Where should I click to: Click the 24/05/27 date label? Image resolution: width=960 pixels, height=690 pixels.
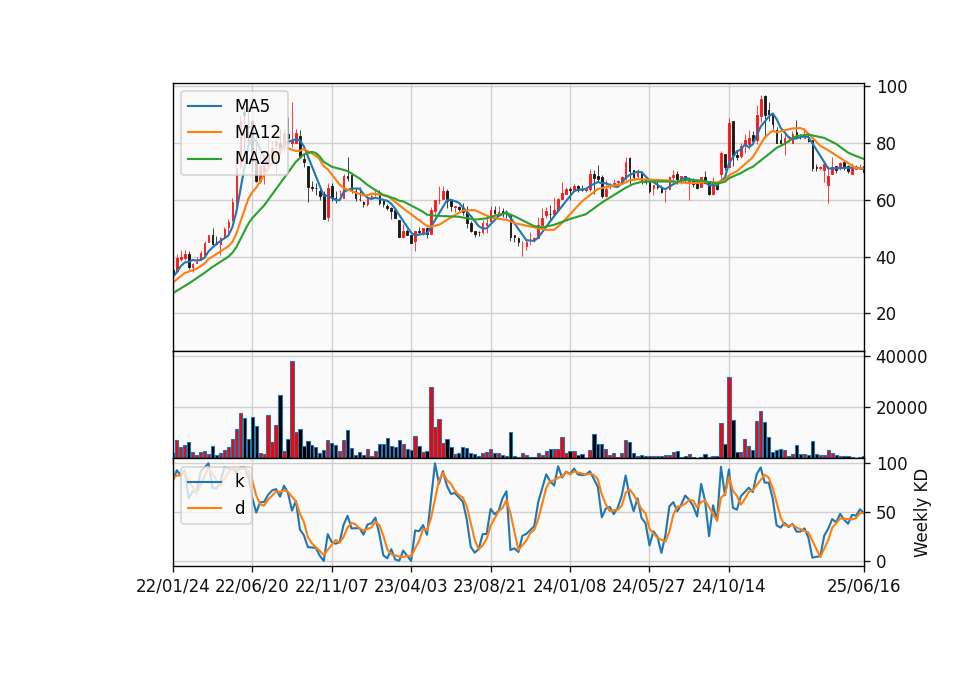click(648, 587)
